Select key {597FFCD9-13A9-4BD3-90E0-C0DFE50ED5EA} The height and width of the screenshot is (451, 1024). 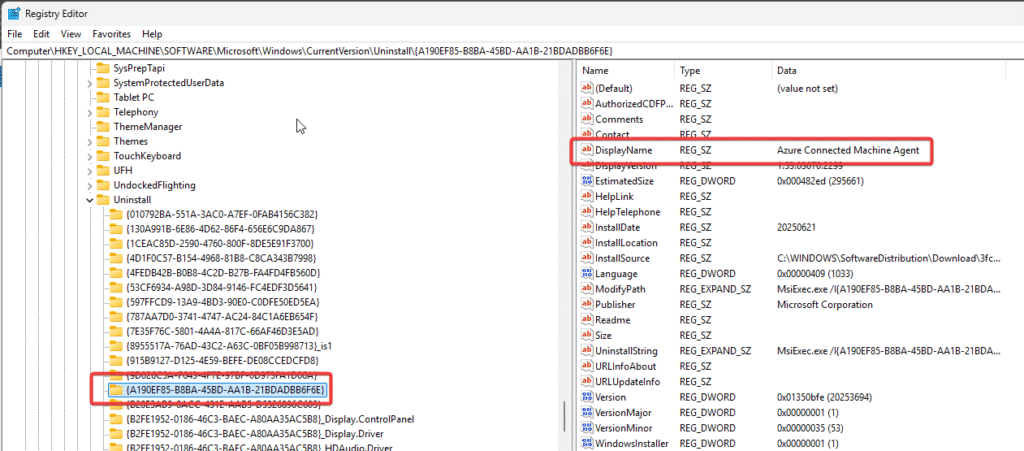223,302
